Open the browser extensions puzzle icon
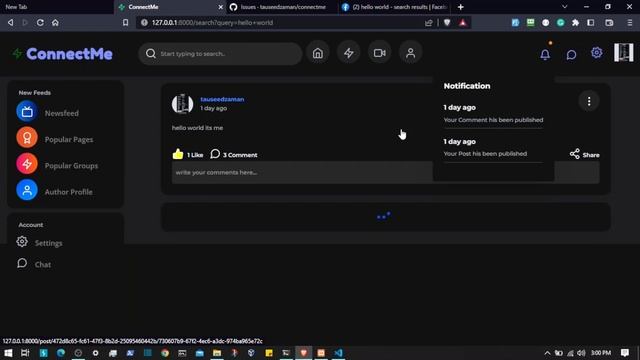 (x=575, y=23)
